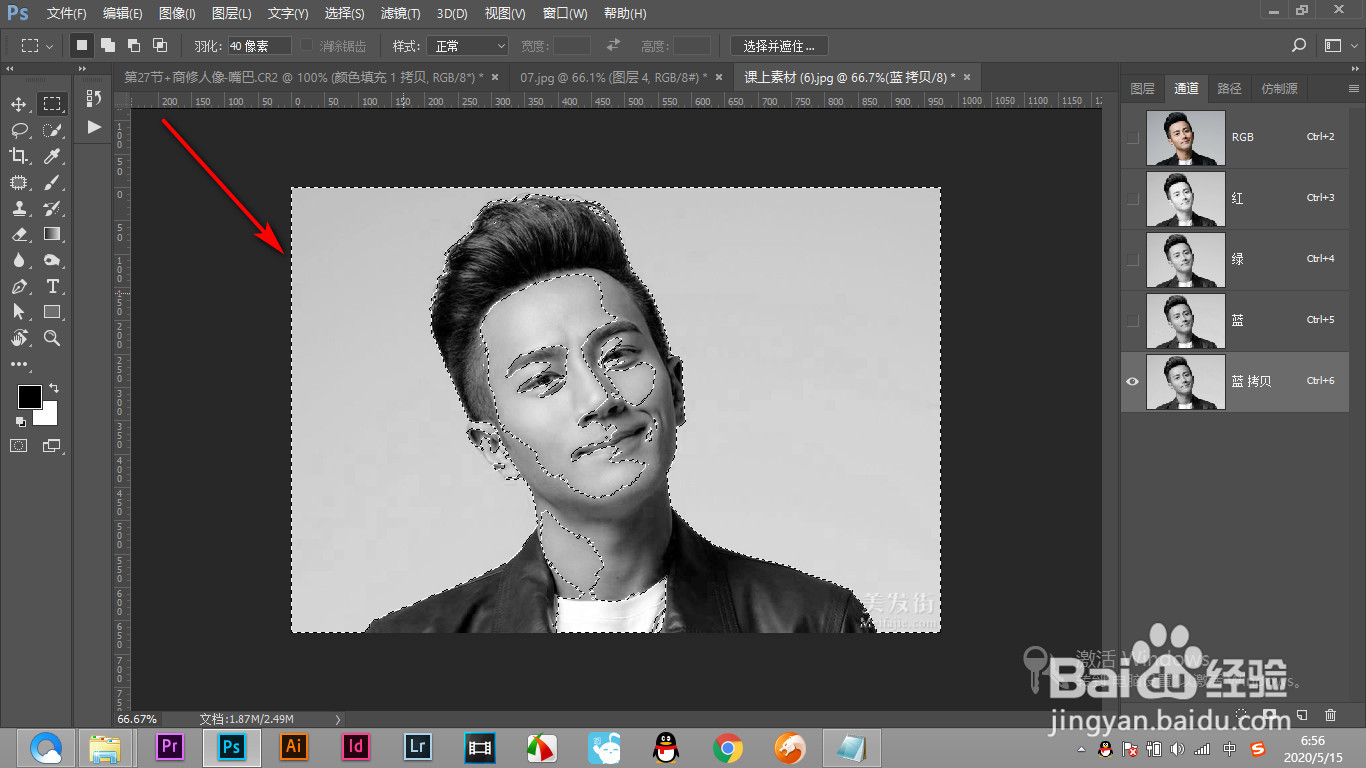Open the 选择(S) menu

point(344,14)
